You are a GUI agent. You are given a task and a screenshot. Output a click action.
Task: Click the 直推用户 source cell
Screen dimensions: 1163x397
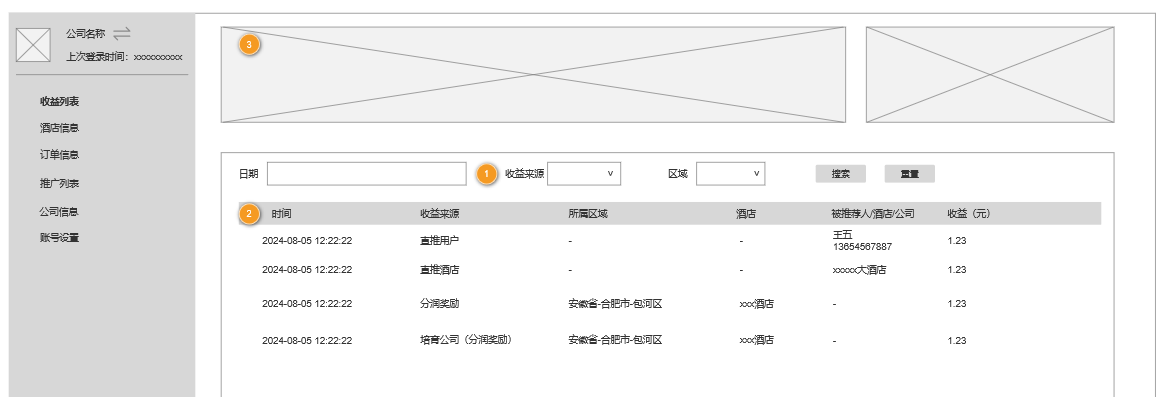coord(439,240)
